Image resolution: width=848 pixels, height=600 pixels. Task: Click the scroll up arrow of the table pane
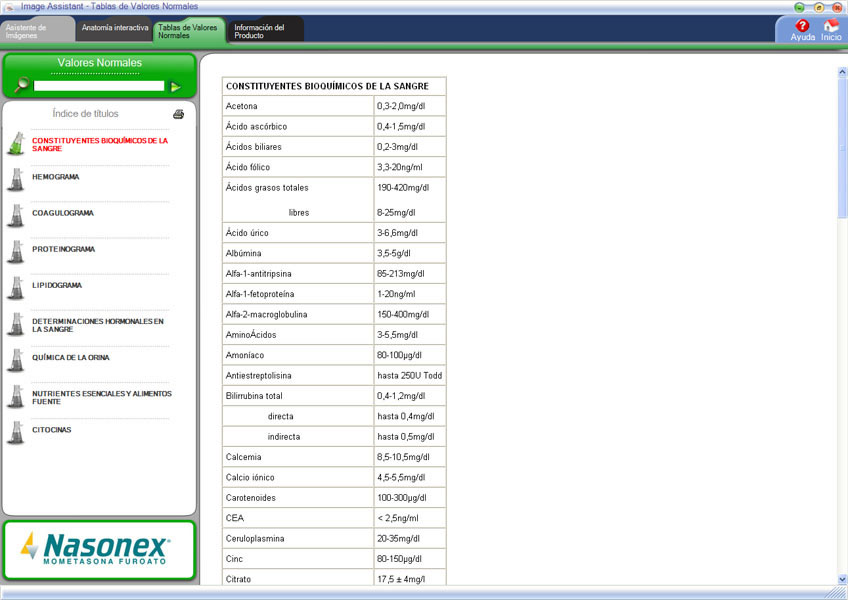point(842,71)
